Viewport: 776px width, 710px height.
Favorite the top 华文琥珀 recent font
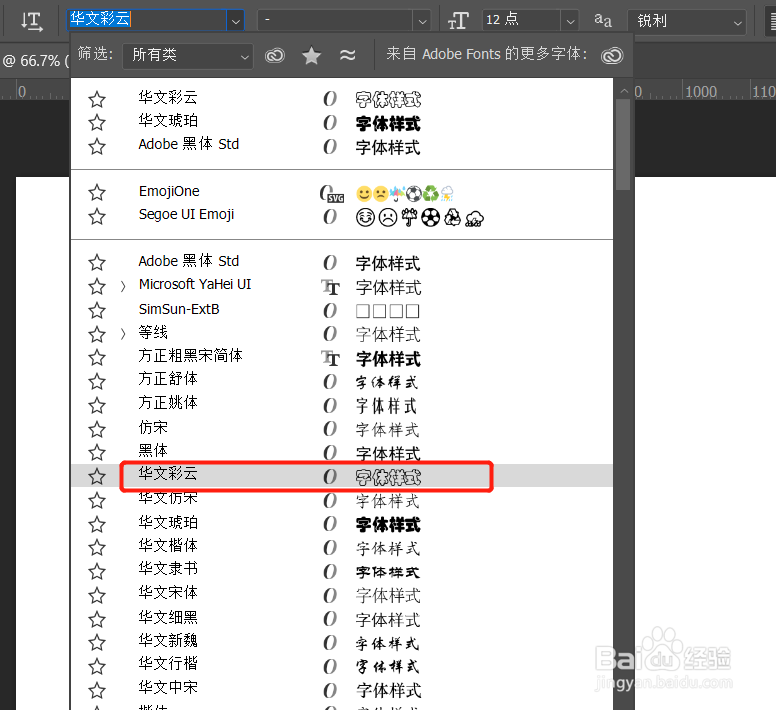(x=97, y=122)
